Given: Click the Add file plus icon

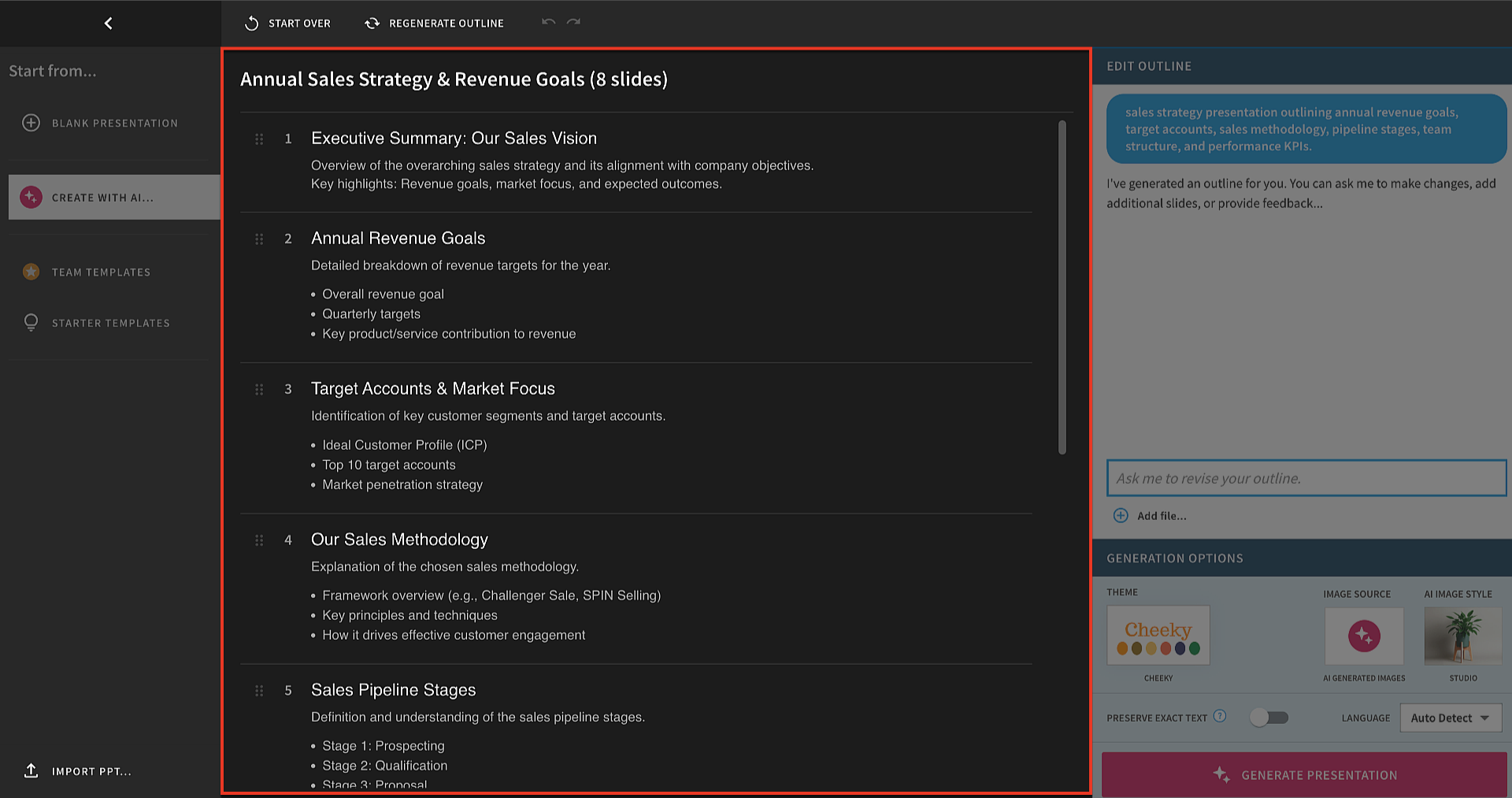Looking at the screenshot, I should (x=1121, y=515).
